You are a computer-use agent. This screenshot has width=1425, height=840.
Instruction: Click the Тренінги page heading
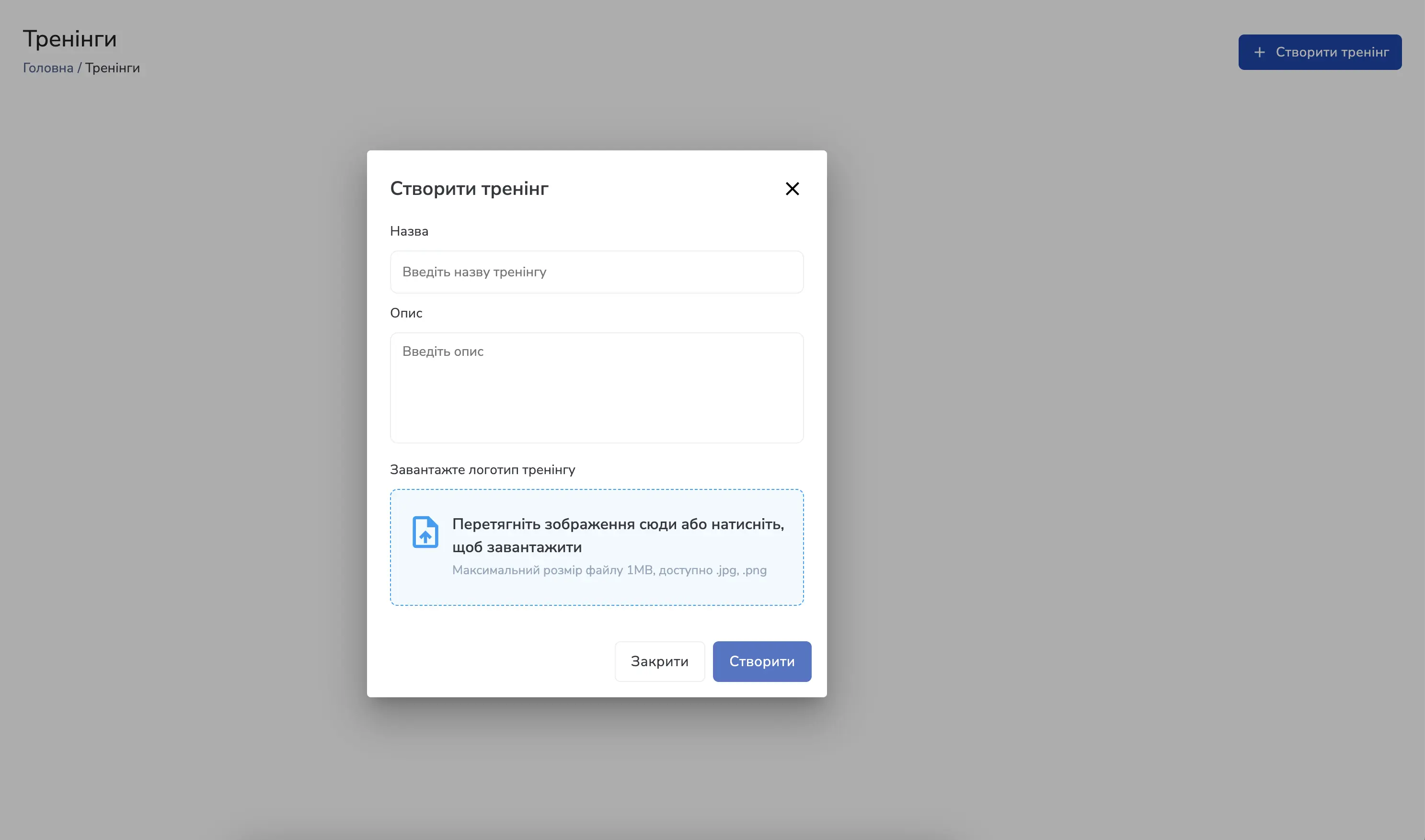69,38
